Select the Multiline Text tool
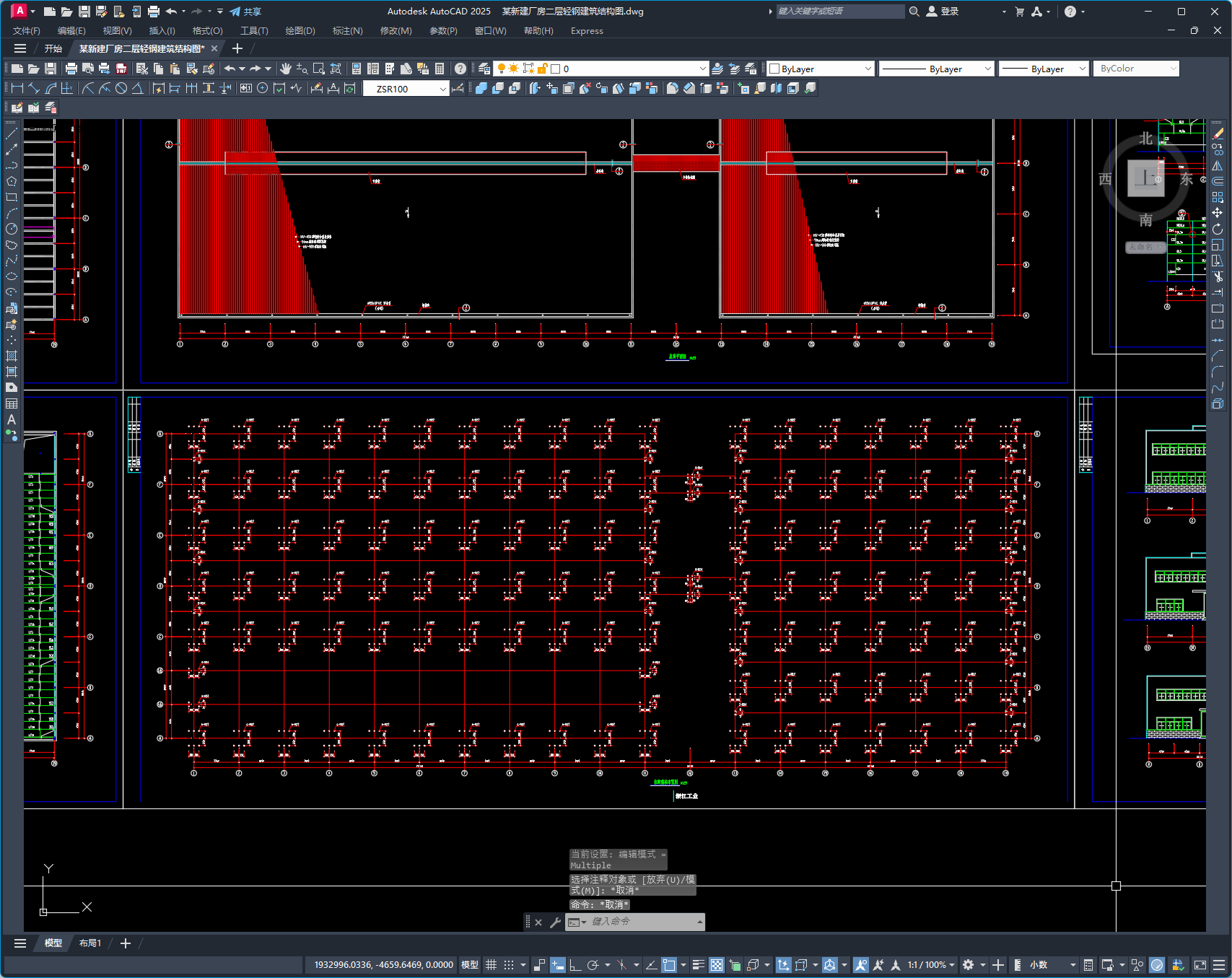This screenshot has width=1232, height=978. 12,419
